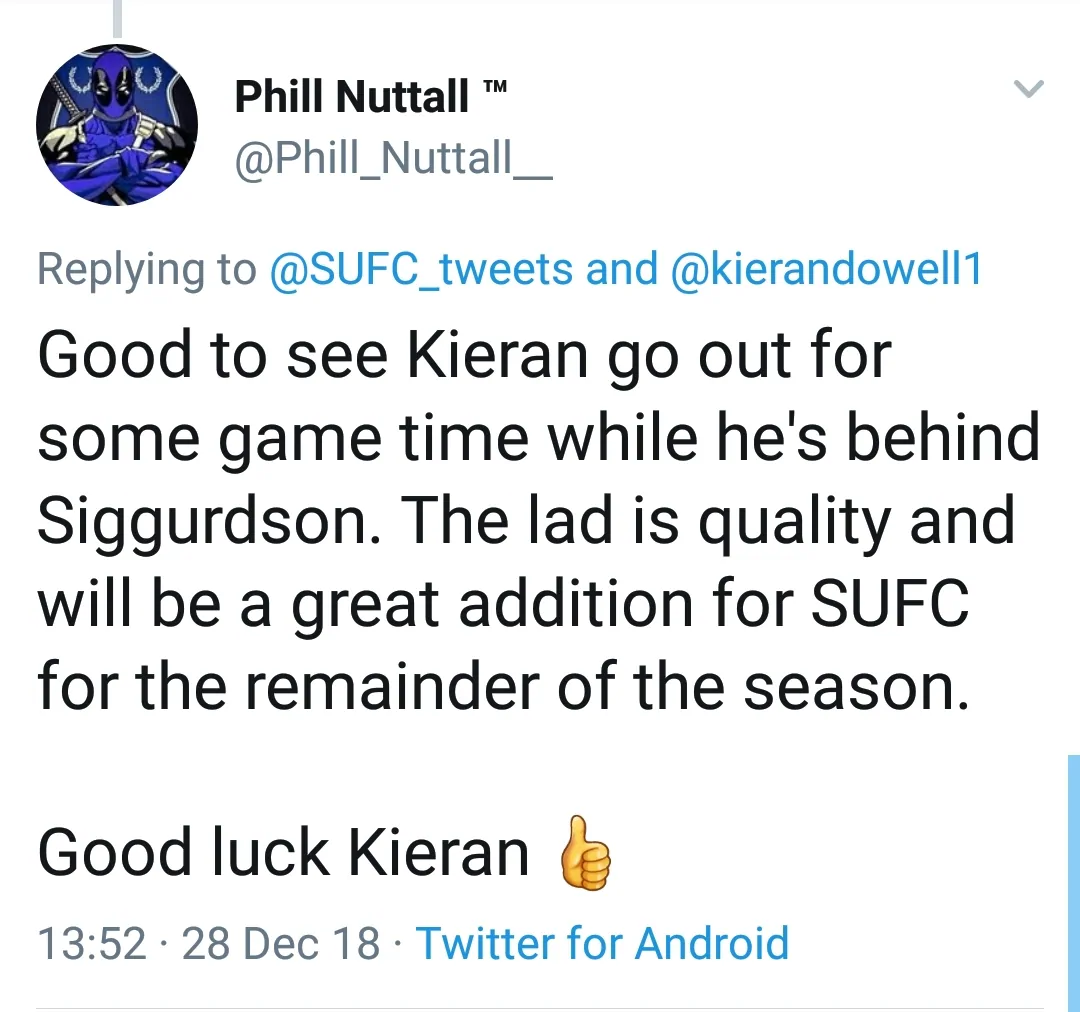
Task: Click the thread connector line above avatar
Action: coord(118,18)
